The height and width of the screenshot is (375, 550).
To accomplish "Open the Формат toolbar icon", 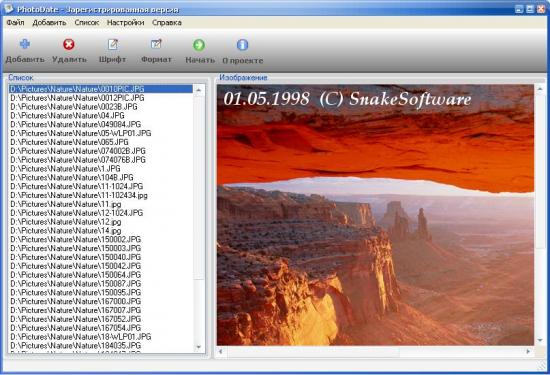I will click(156, 45).
